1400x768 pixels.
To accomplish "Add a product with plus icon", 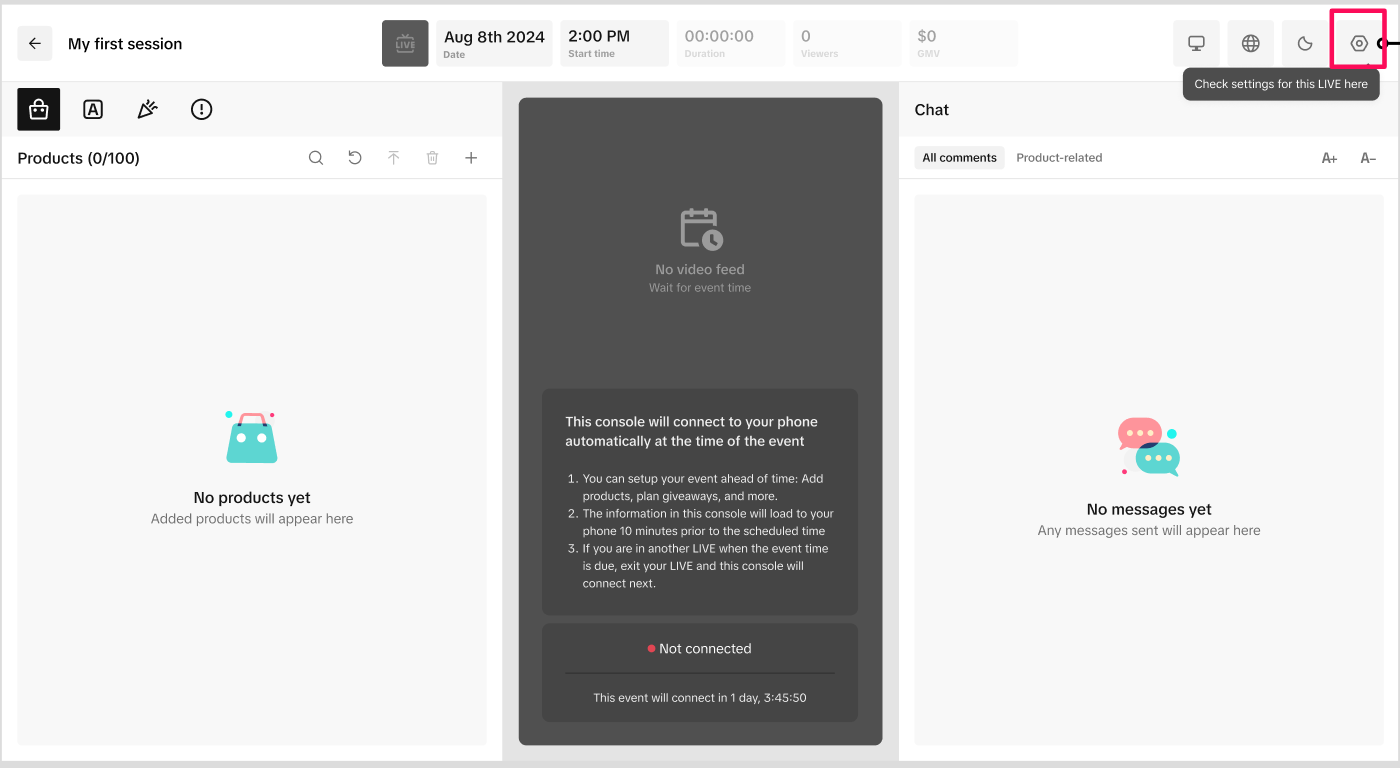I will coord(471,158).
